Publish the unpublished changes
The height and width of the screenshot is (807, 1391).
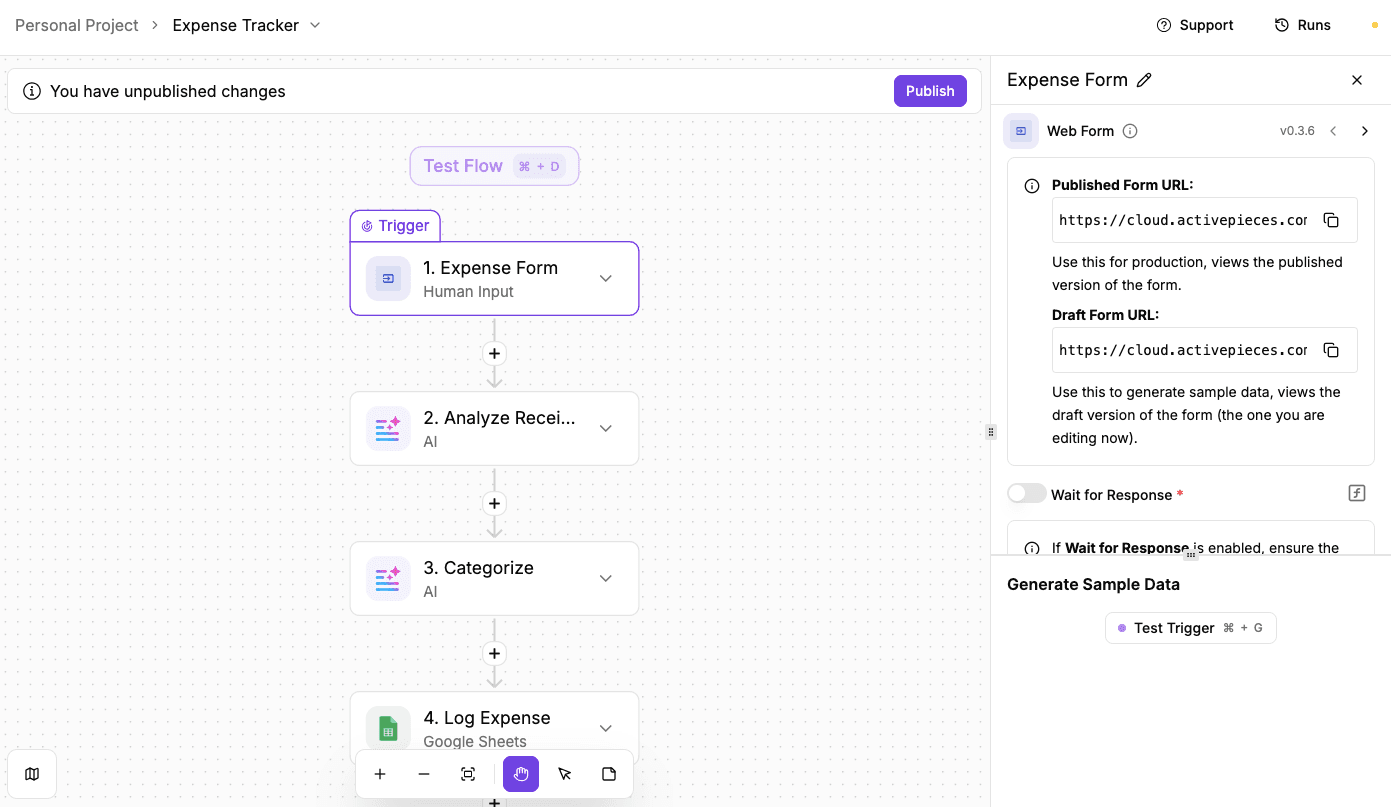pos(929,90)
